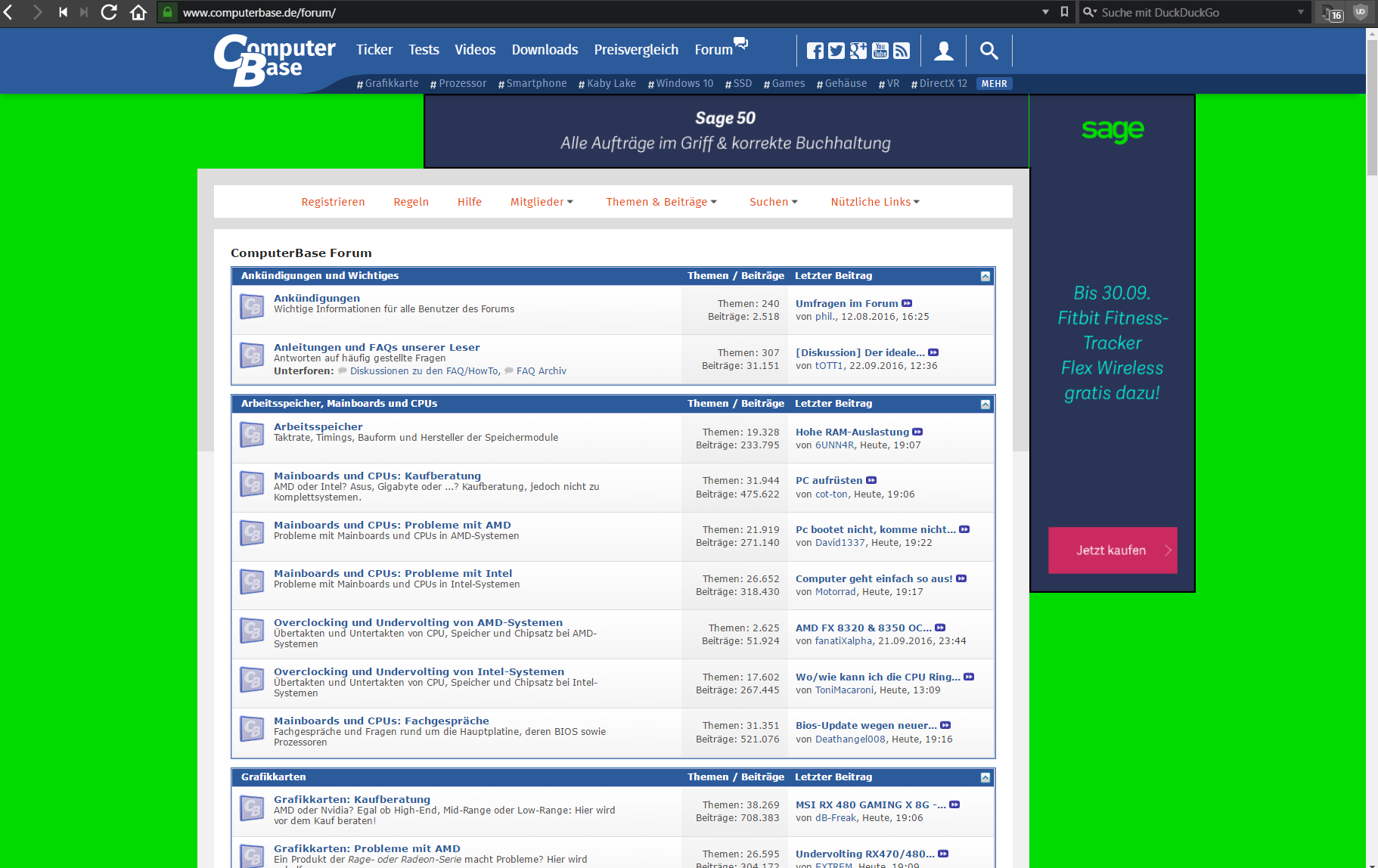Collapse the Grafikkarten category

tap(985, 777)
